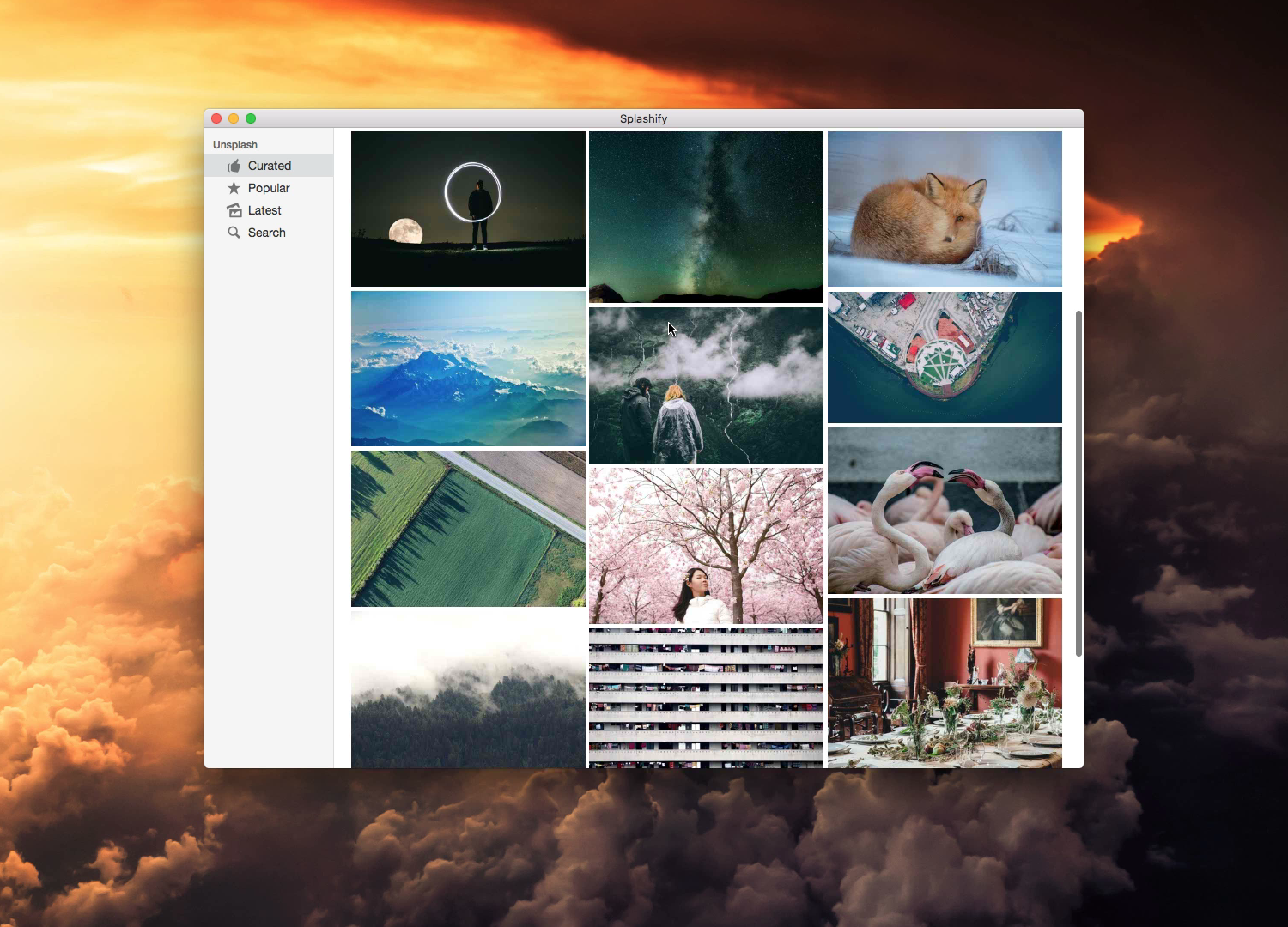1288x927 pixels.
Task: Maximize Splashify using the green button
Action: pyautogui.click(x=251, y=118)
